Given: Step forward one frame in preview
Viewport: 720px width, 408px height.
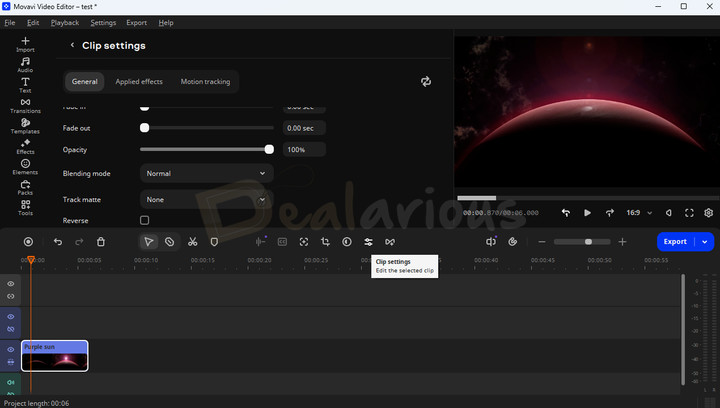Looking at the screenshot, I should coord(609,213).
